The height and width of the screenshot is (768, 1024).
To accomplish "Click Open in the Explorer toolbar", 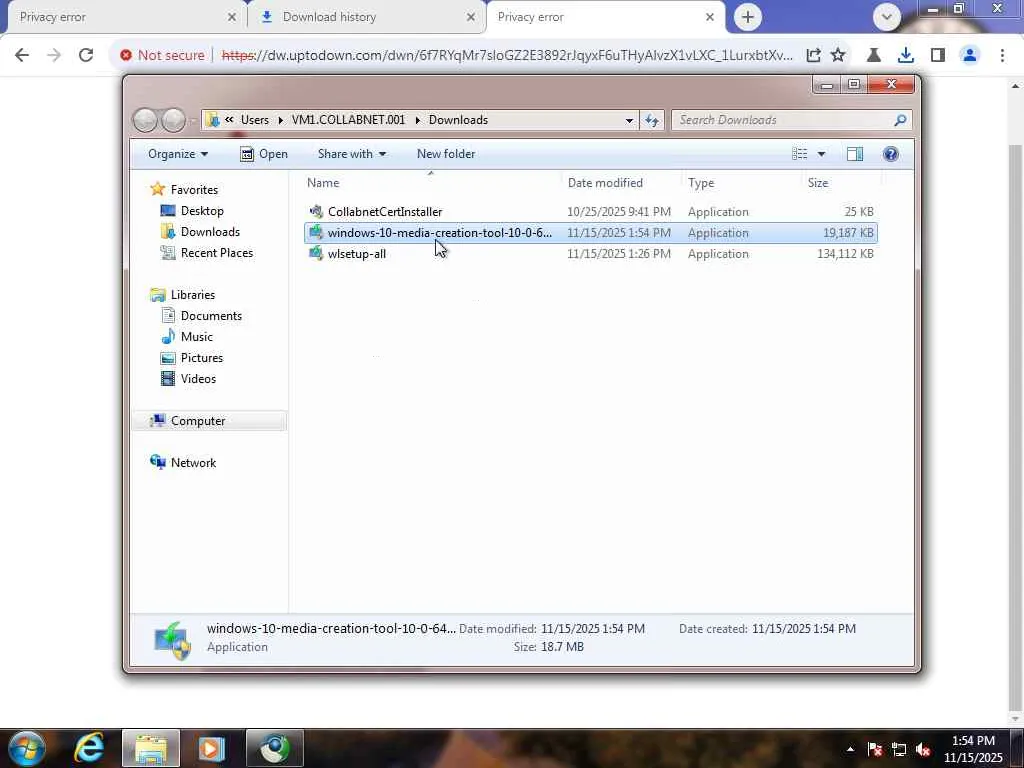I will [264, 154].
